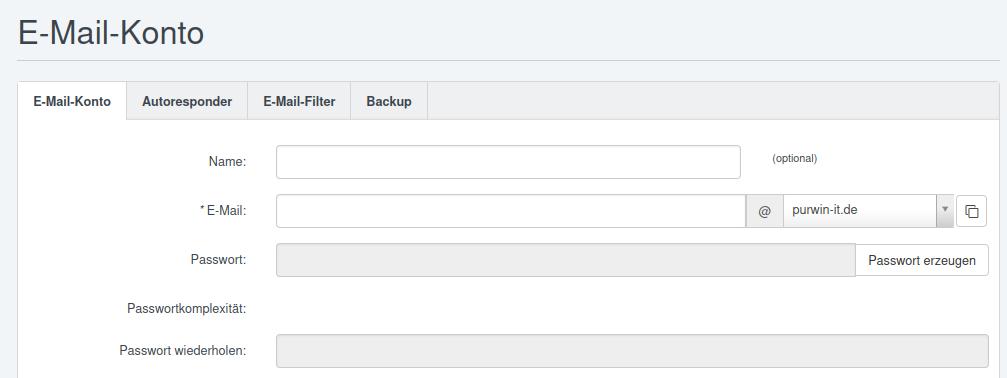Screen dimensions: 1007x378
Task: Click the @ symbol addon in E-Mail row
Action: [764, 211]
